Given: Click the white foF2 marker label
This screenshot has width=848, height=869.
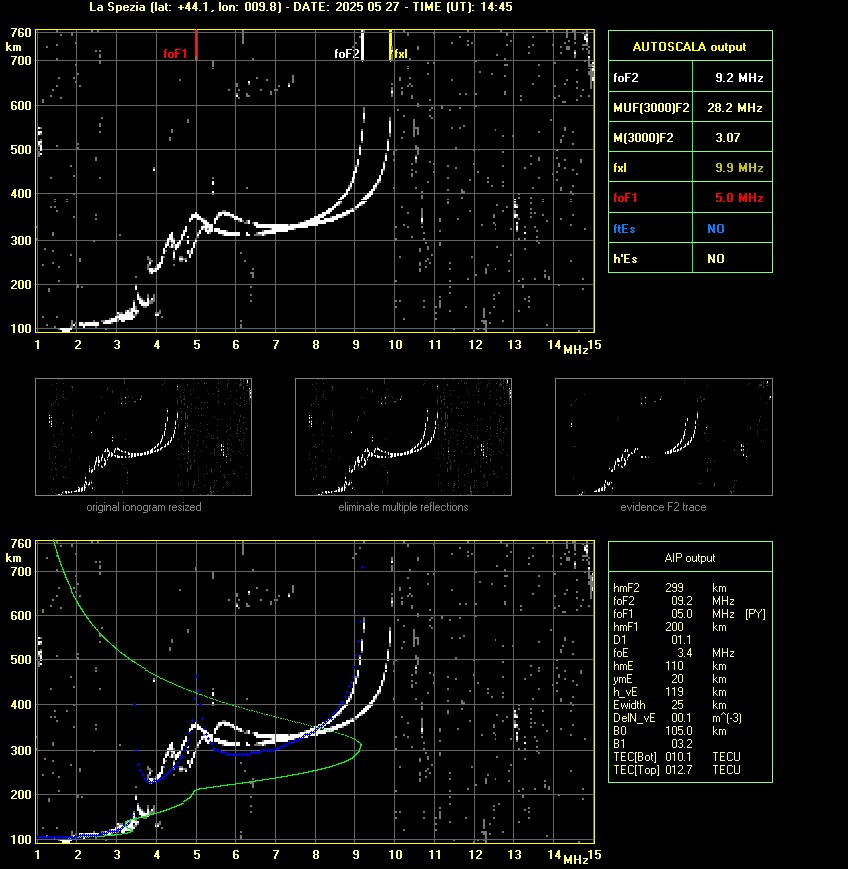Looking at the screenshot, I should point(347,54).
